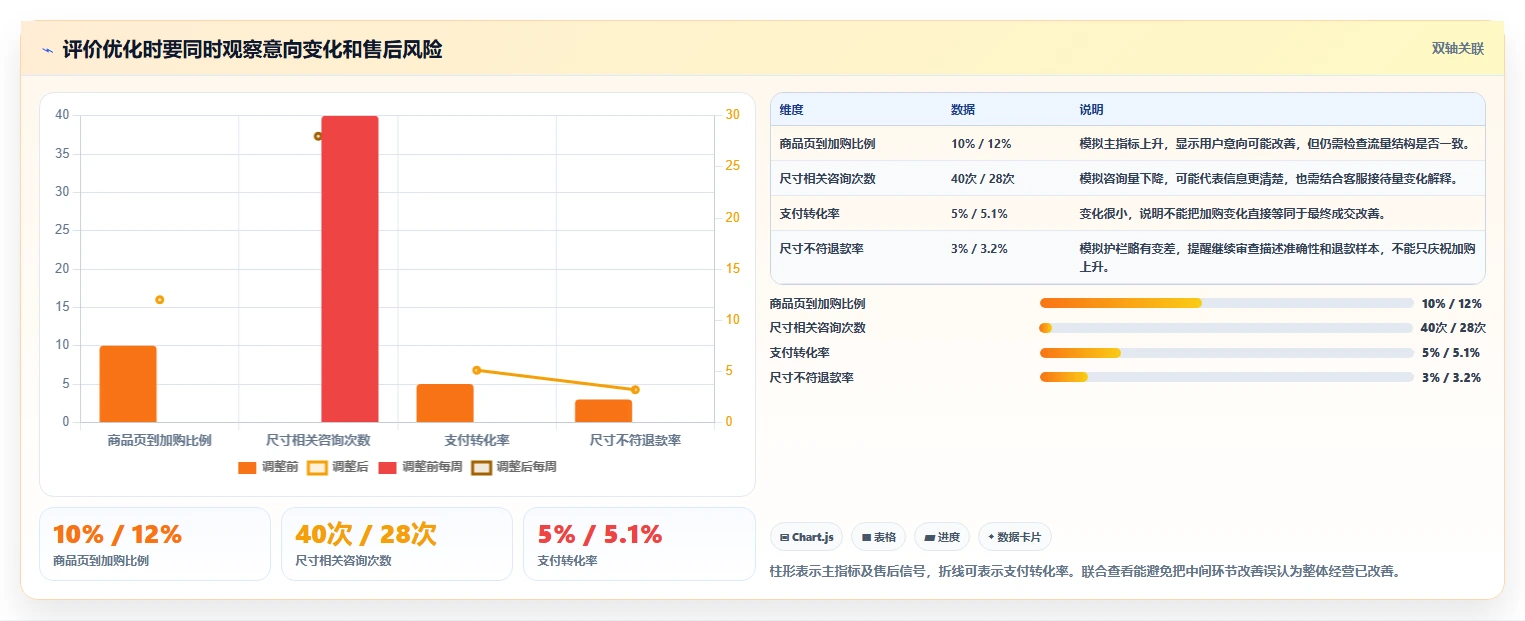
Task: Open the 5% / 5.1% 支付转化率 data card
Action: (639, 544)
